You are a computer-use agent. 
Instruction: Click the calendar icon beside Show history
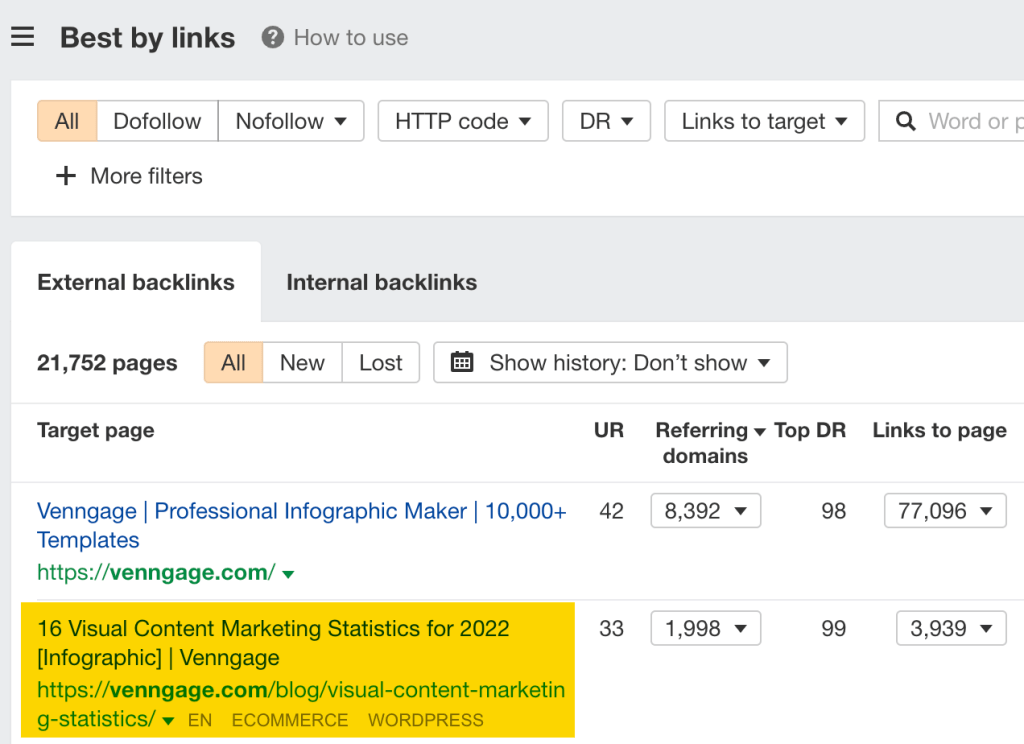461,362
